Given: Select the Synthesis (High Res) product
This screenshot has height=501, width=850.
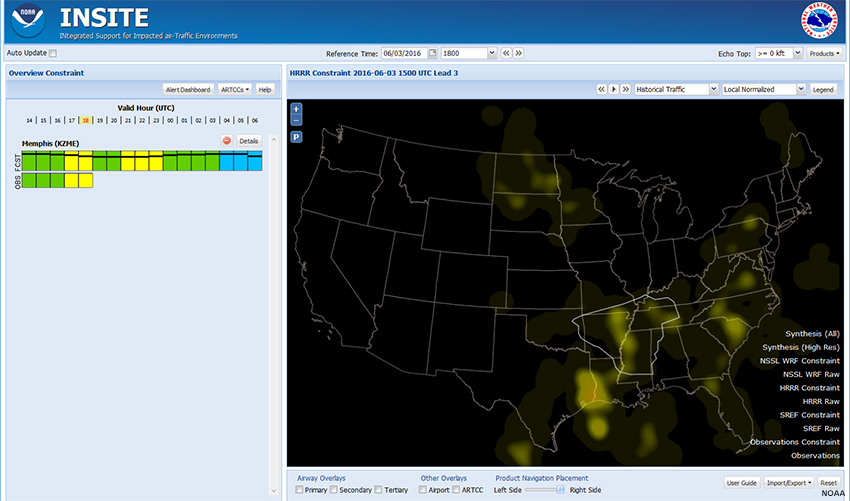Looking at the screenshot, I should [x=801, y=348].
